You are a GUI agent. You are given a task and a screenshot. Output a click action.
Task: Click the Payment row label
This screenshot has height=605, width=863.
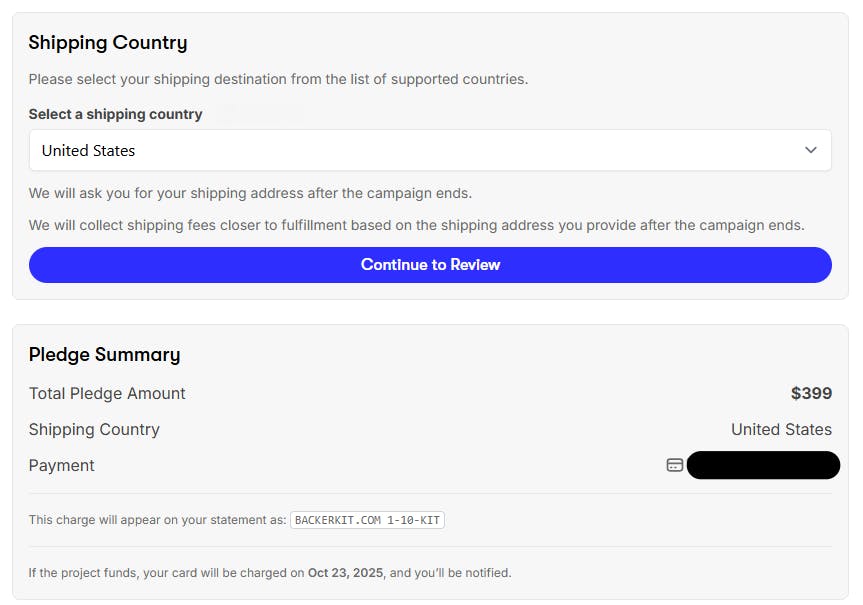tap(62, 465)
